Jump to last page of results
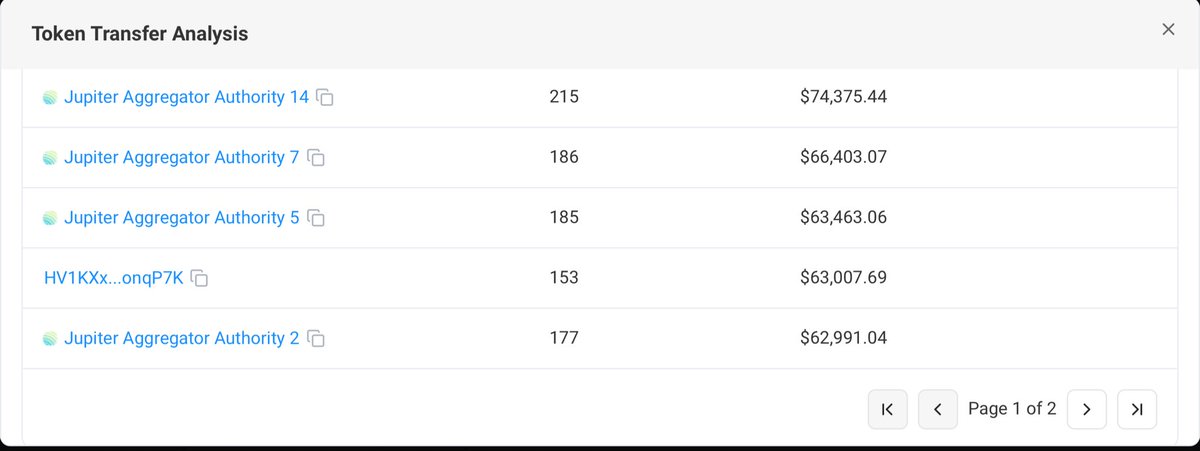This screenshot has width=1200, height=451. (1137, 409)
